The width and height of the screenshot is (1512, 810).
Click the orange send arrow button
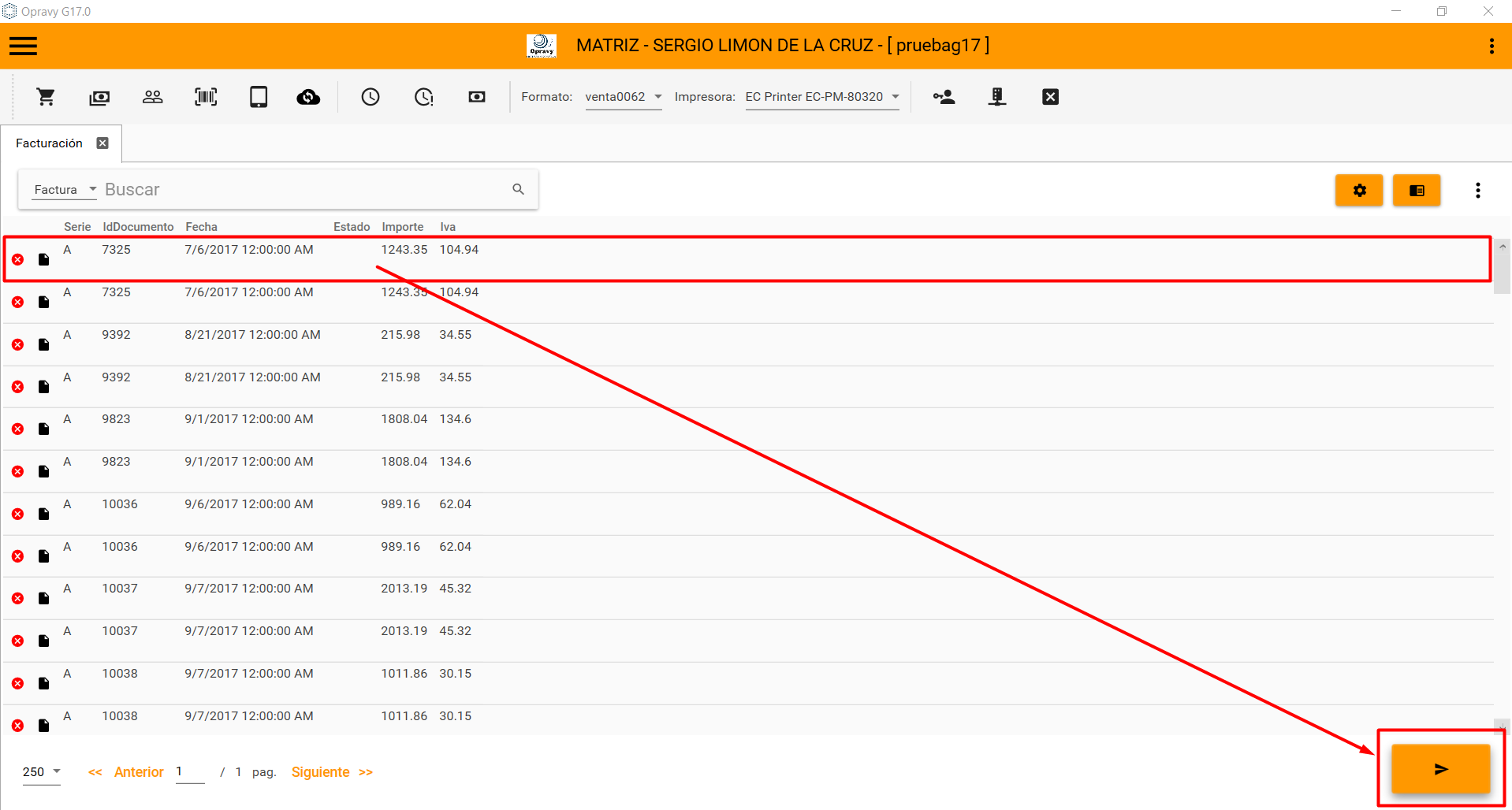[1440, 769]
